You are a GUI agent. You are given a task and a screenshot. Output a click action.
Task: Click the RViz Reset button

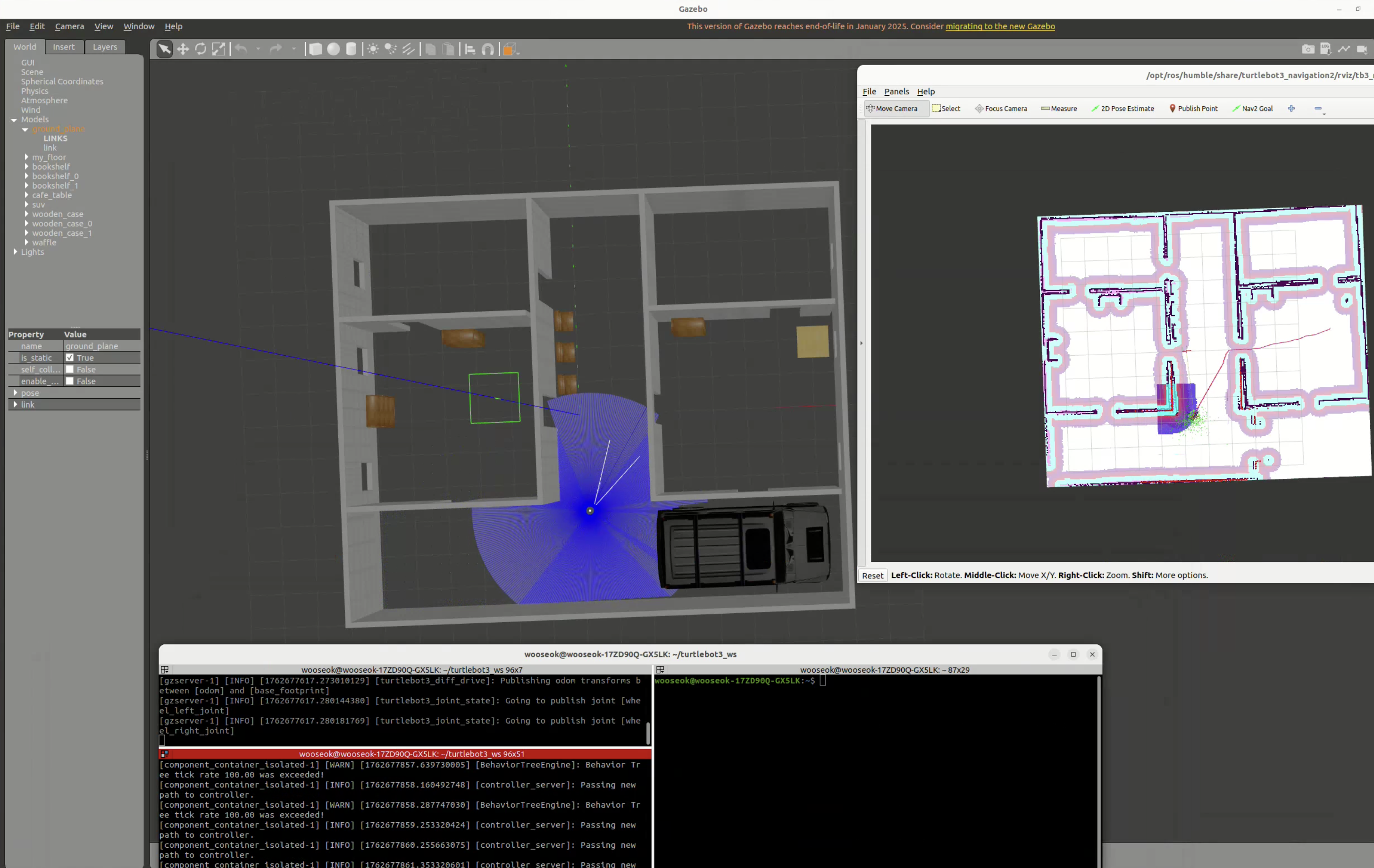(x=872, y=576)
